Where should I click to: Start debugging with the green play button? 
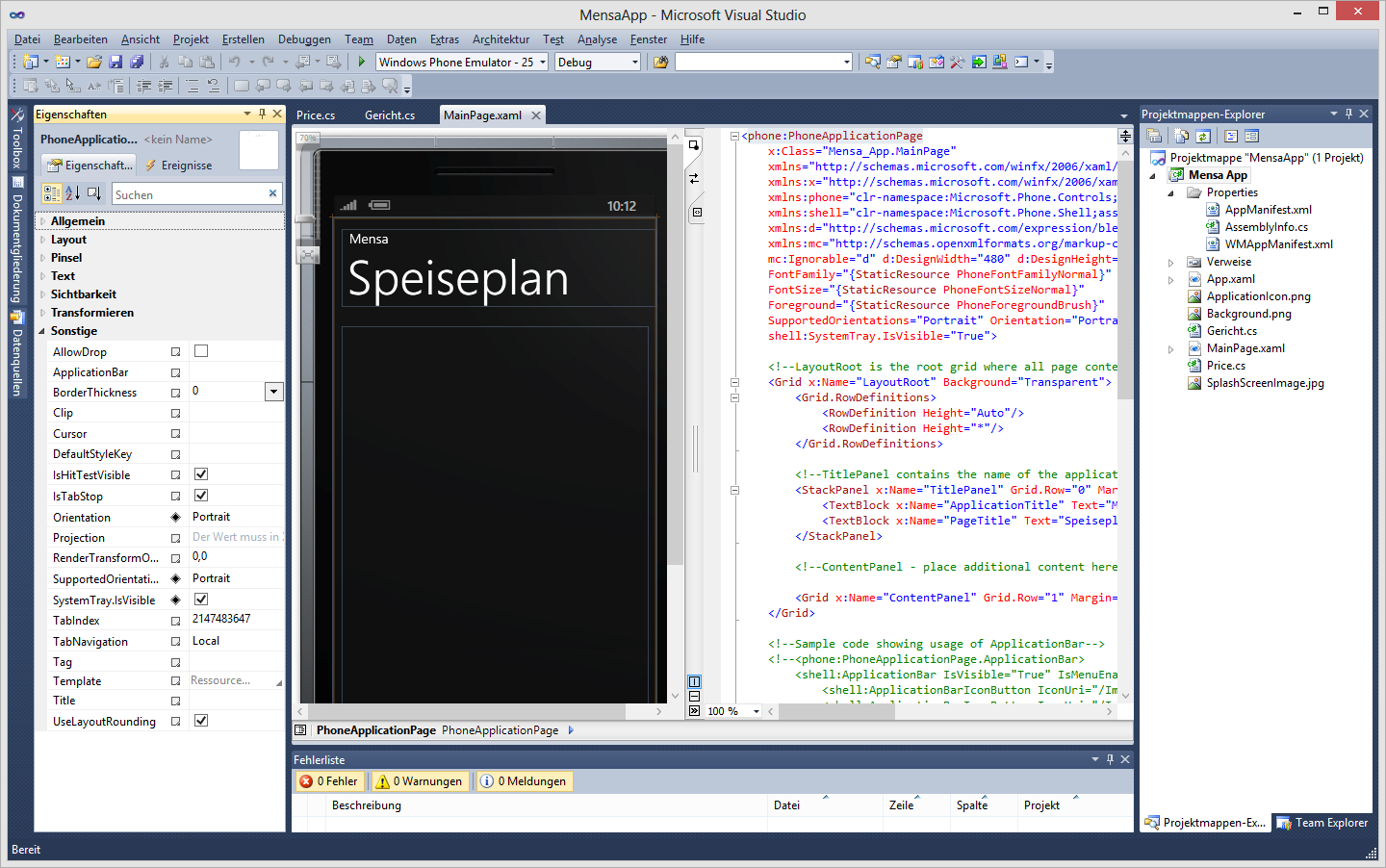pyautogui.click(x=362, y=62)
